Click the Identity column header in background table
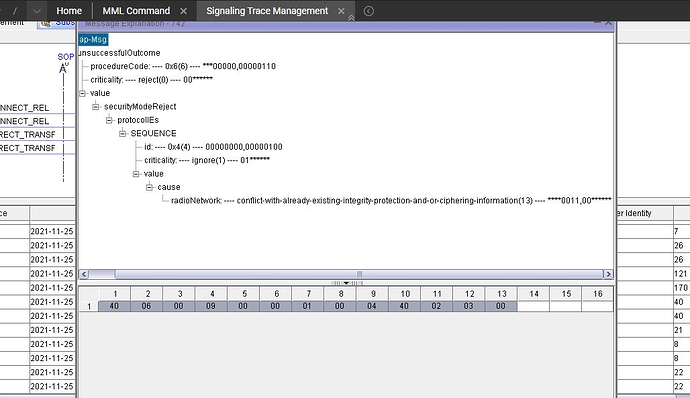The image size is (690, 398). click(x=644, y=214)
